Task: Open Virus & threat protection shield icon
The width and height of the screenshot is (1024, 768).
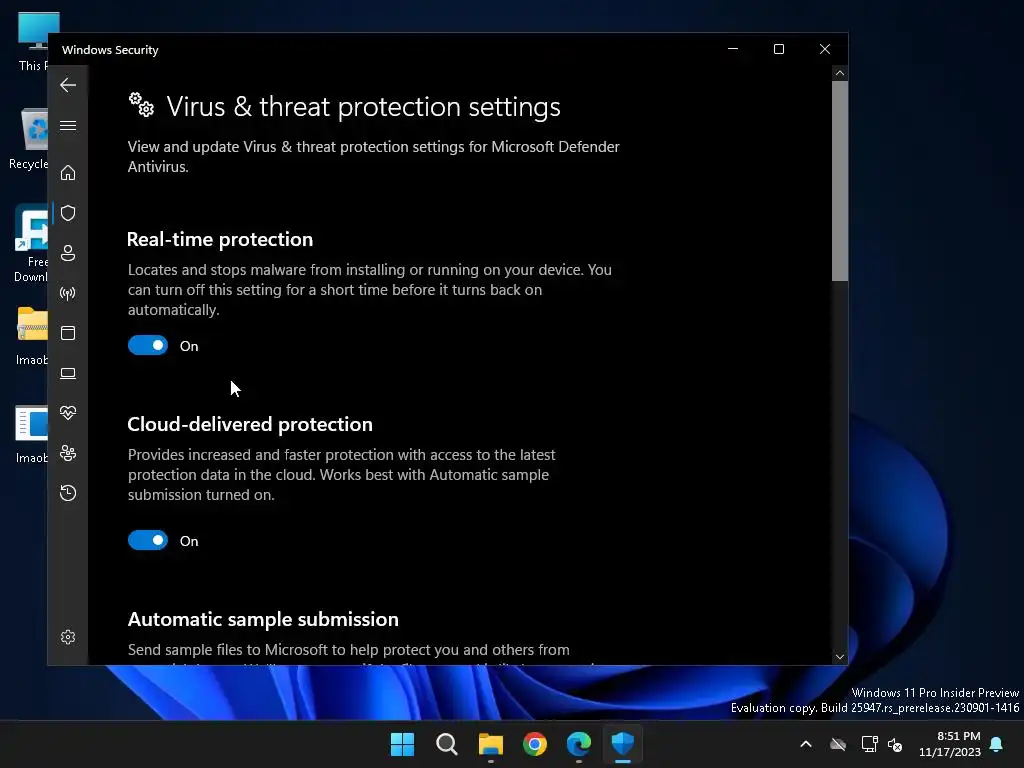Action: tap(68, 213)
